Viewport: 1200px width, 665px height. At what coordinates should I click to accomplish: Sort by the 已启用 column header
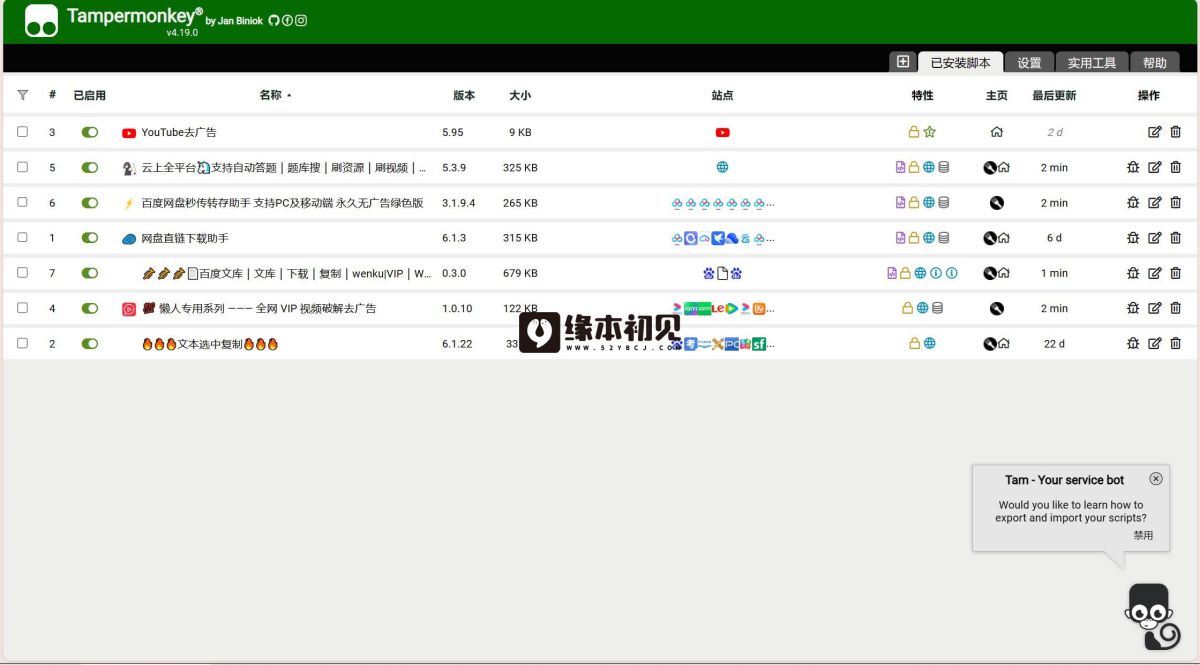point(89,96)
